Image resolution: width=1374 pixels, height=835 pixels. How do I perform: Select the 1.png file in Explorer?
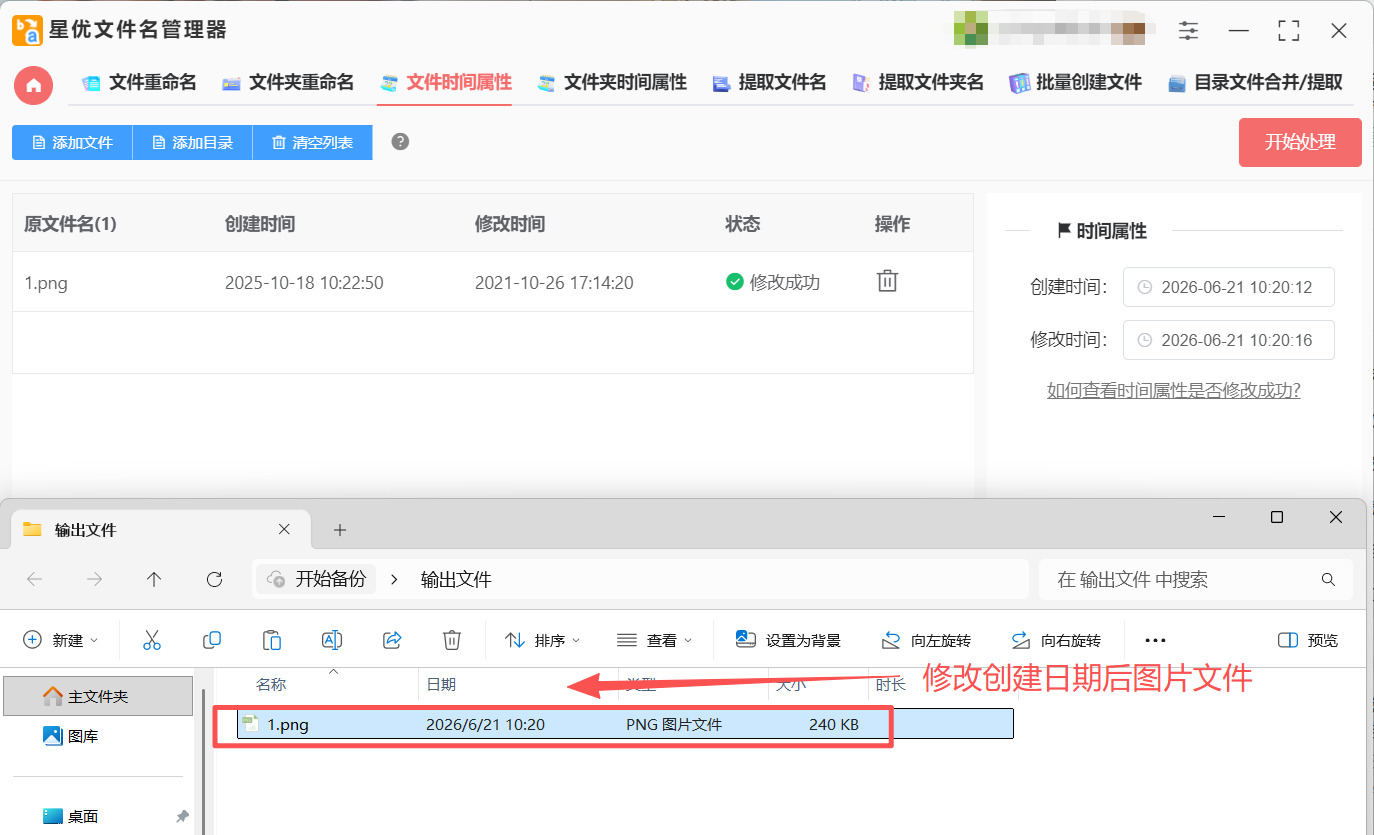[625, 724]
